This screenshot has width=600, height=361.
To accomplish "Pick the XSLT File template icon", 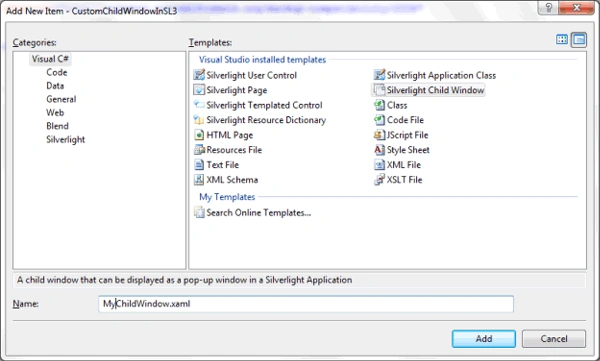I will point(379,180).
